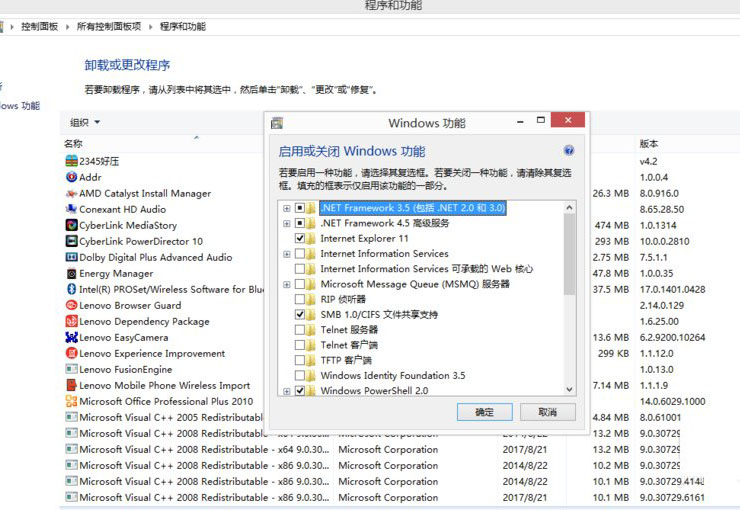Click 名称 column header

pyautogui.click(x=73, y=143)
